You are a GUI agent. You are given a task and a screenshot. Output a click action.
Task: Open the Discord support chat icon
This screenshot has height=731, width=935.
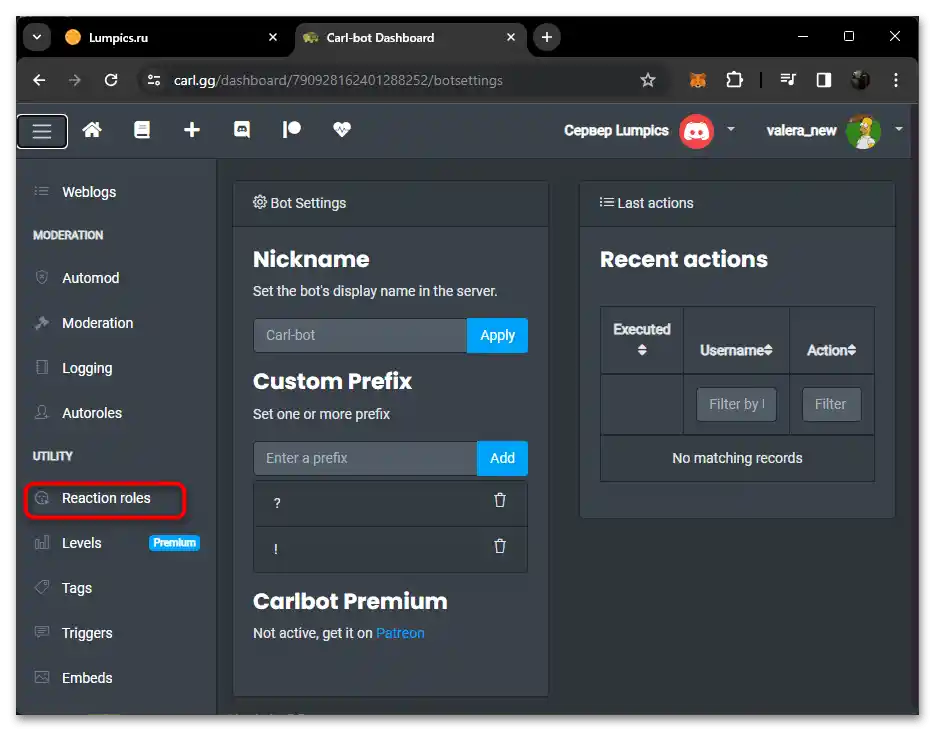(242, 129)
